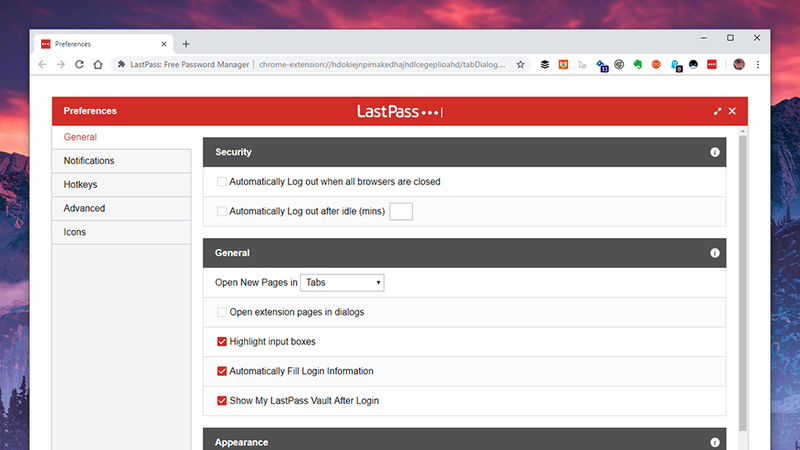
Task: Click the gray cursor arrow extension icon
Action: click(x=582, y=65)
